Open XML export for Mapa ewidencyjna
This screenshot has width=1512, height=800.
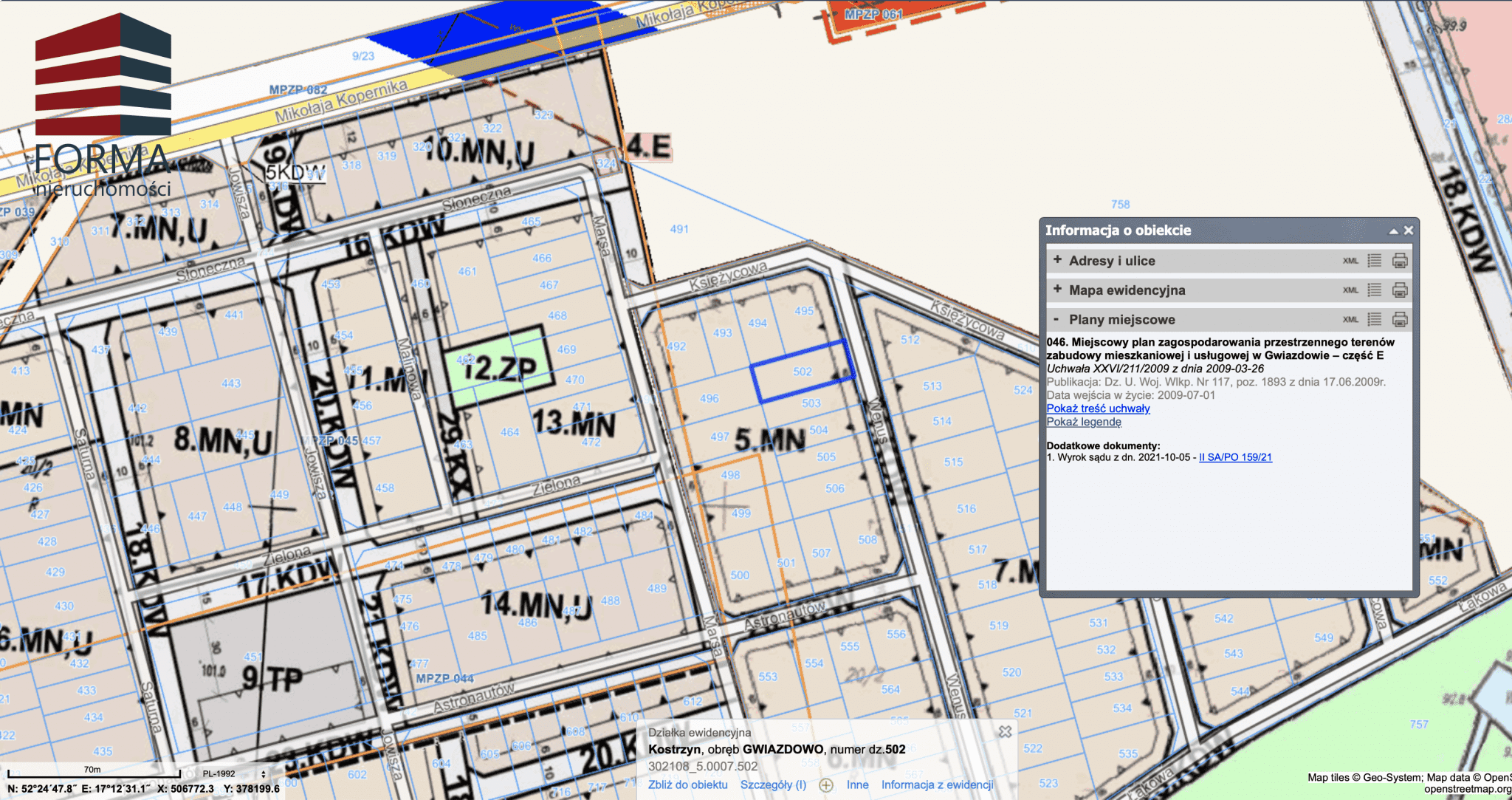[x=1350, y=290]
